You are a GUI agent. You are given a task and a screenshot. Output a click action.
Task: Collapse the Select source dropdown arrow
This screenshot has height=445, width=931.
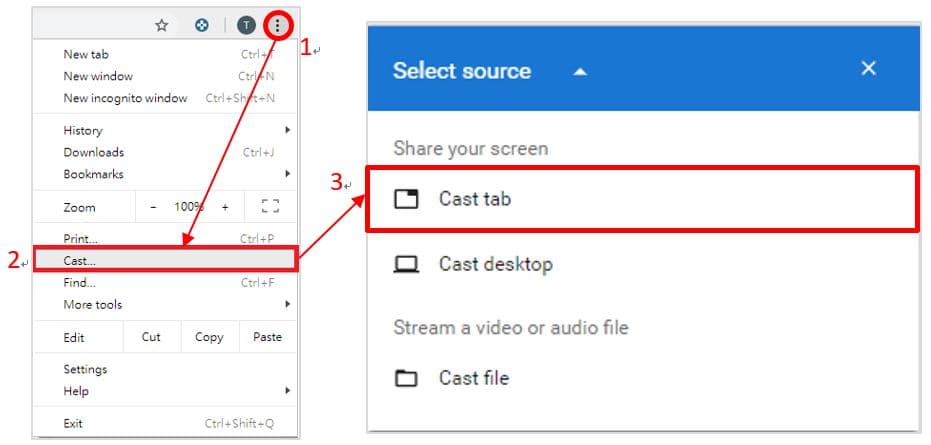tap(580, 72)
